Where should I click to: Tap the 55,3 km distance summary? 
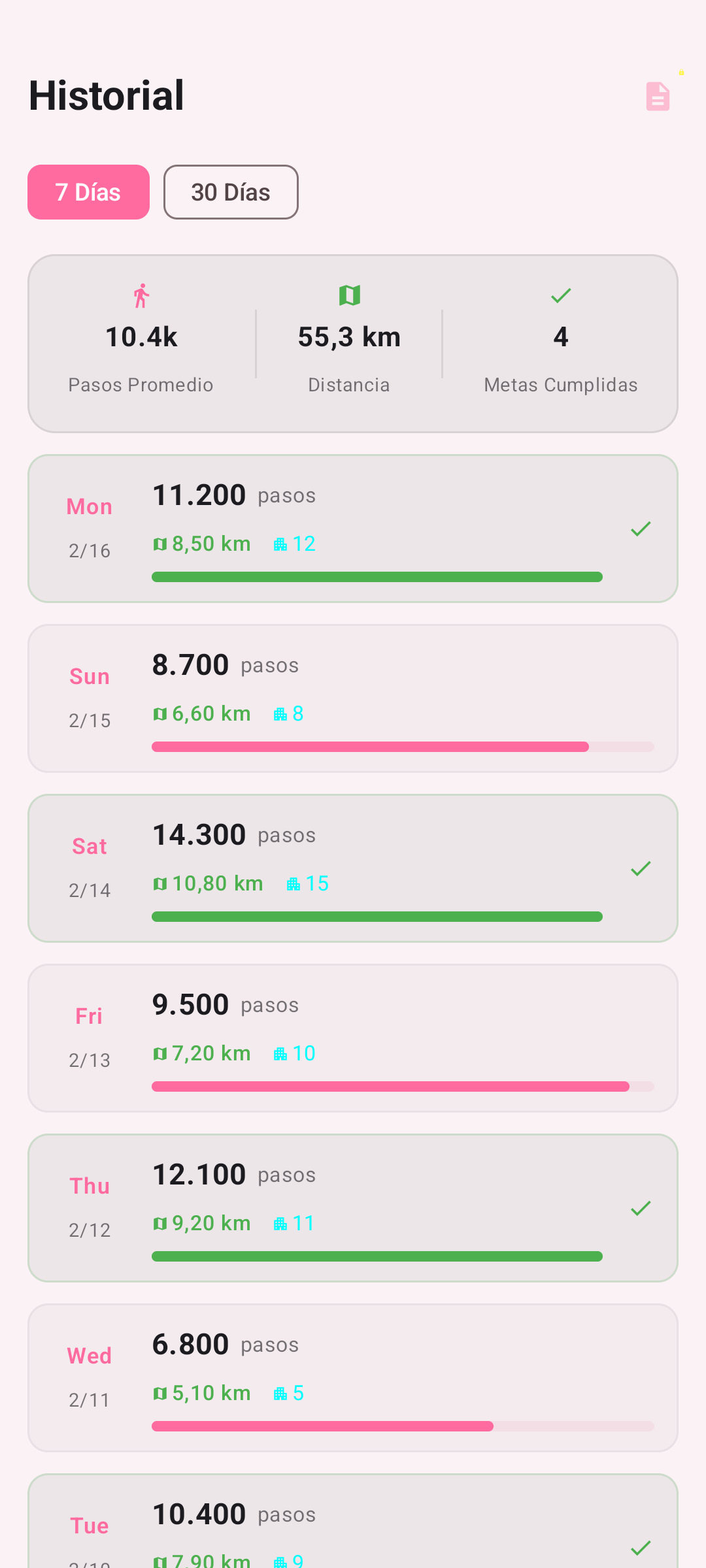(x=349, y=338)
